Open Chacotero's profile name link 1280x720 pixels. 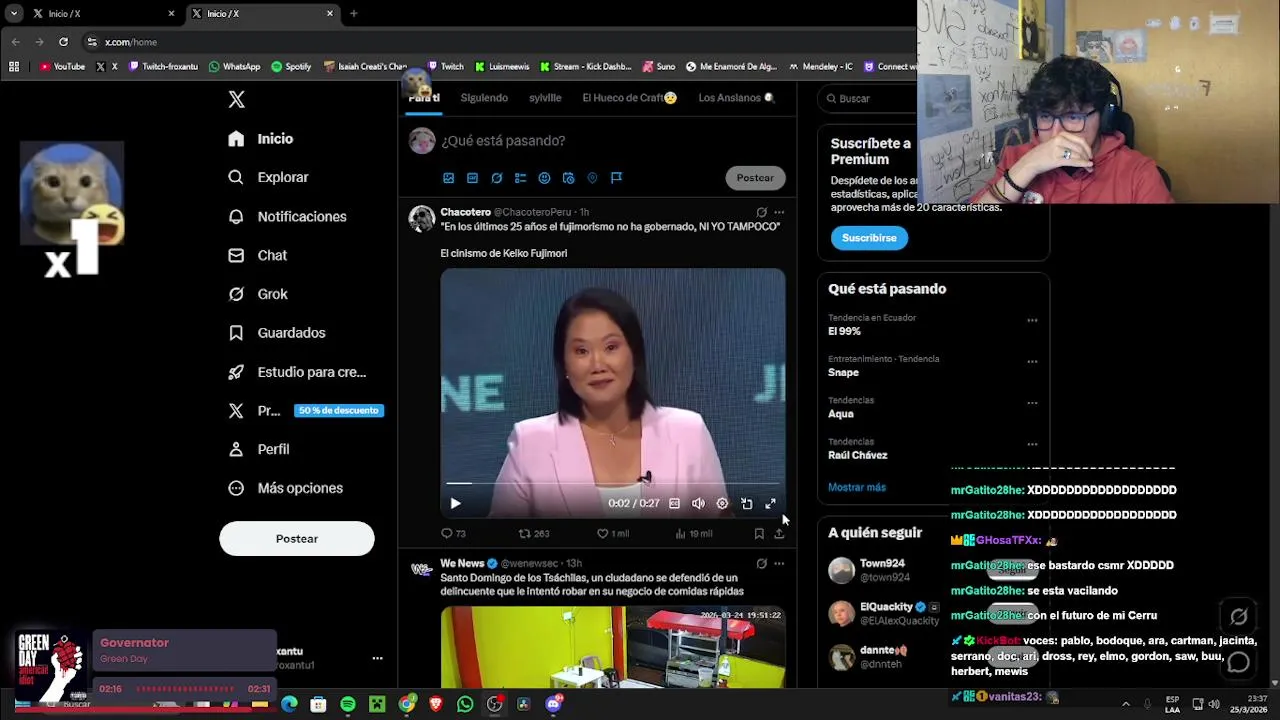point(465,212)
